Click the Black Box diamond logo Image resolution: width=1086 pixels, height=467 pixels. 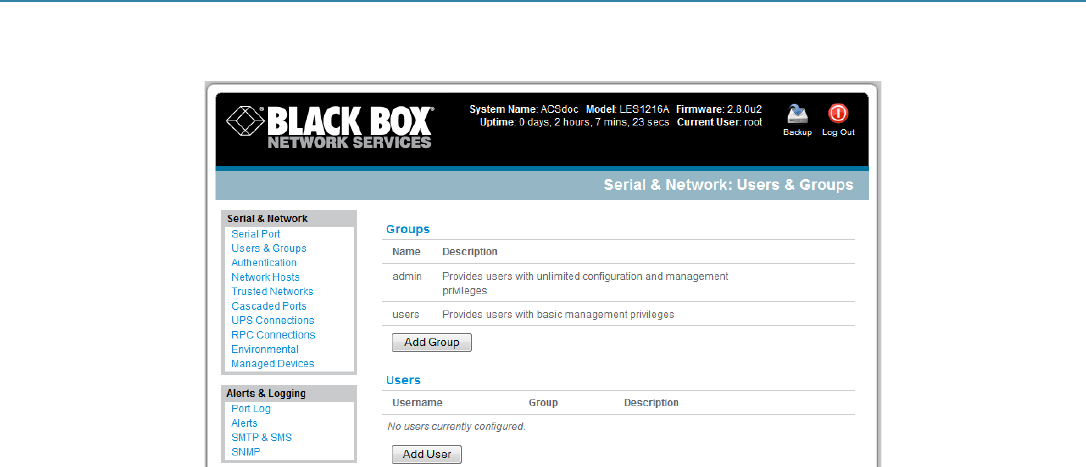pyautogui.click(x=245, y=123)
